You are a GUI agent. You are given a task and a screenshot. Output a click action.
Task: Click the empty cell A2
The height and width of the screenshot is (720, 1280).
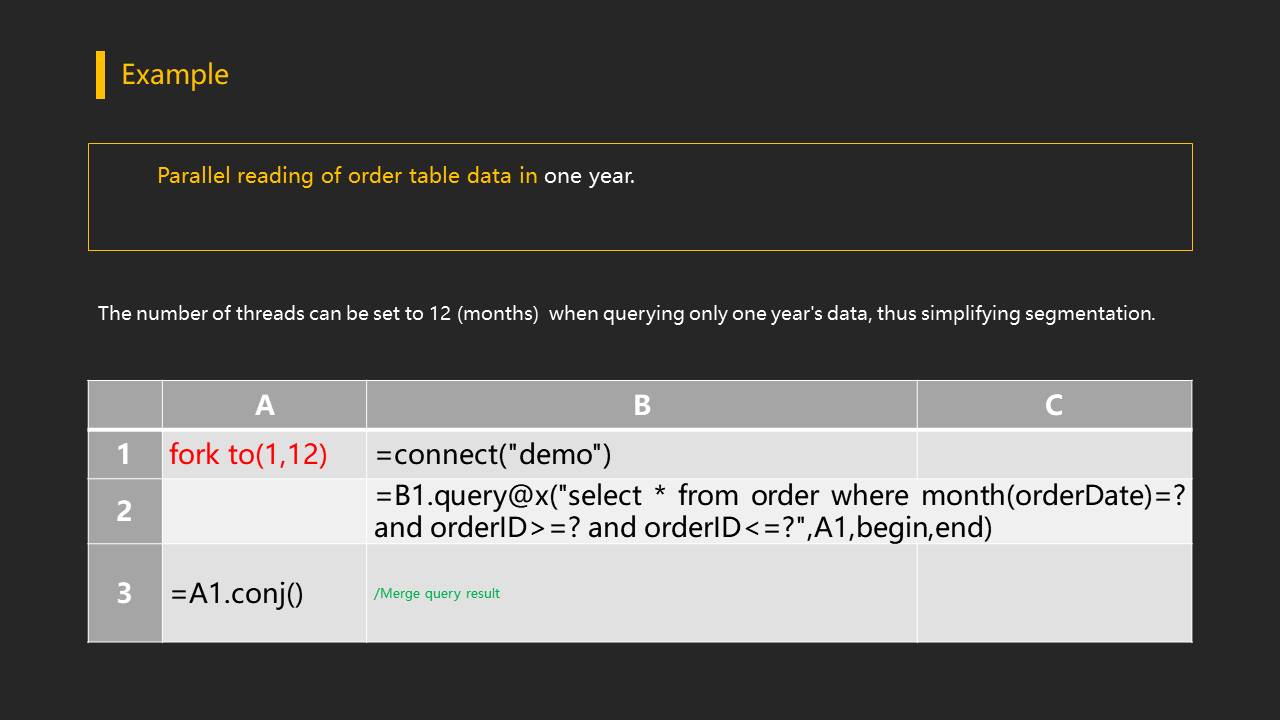pos(264,511)
